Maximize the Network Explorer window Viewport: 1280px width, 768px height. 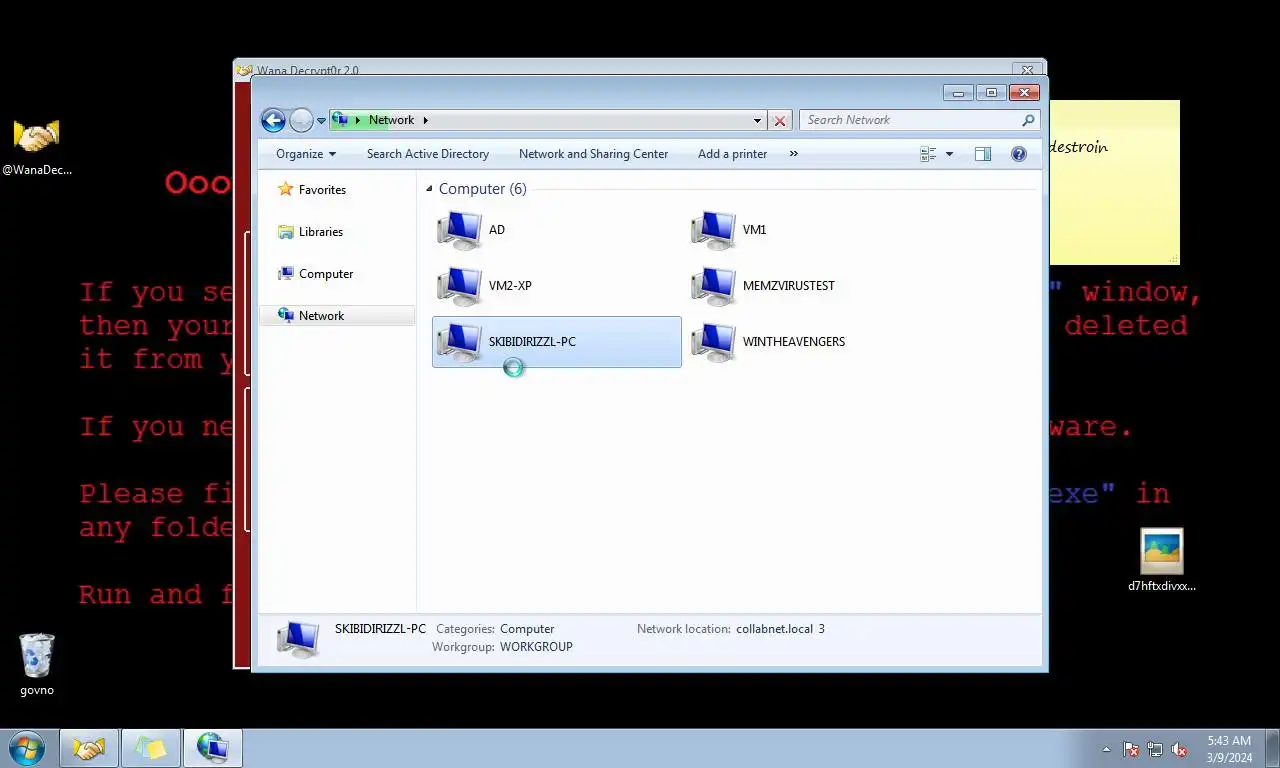tap(991, 93)
